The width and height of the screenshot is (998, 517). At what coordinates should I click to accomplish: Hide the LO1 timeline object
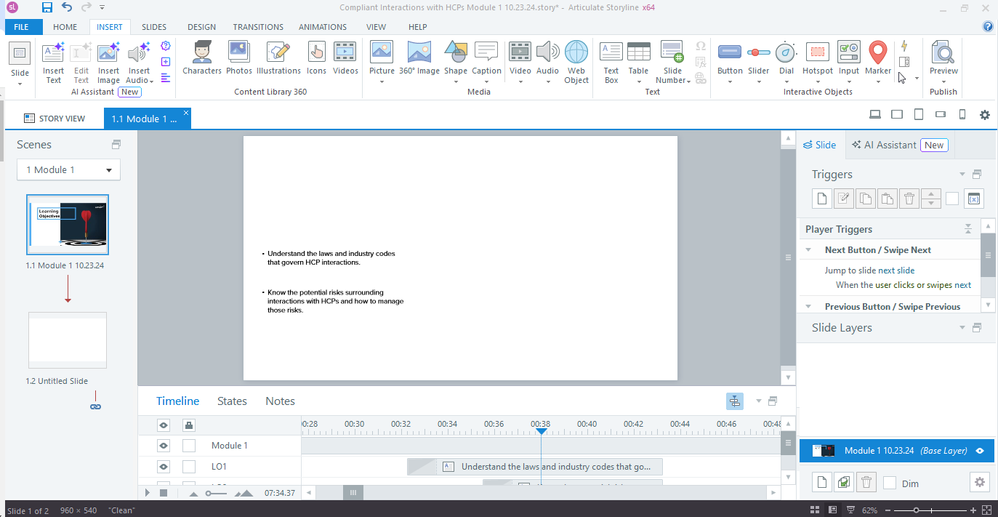click(x=164, y=467)
